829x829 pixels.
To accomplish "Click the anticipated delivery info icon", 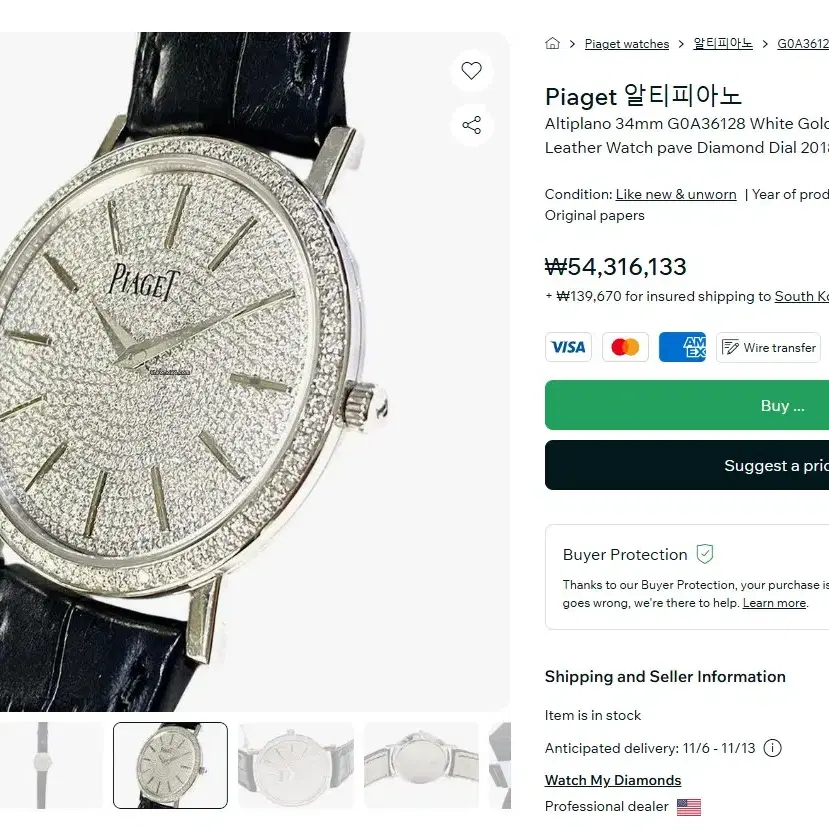I will click(x=772, y=748).
